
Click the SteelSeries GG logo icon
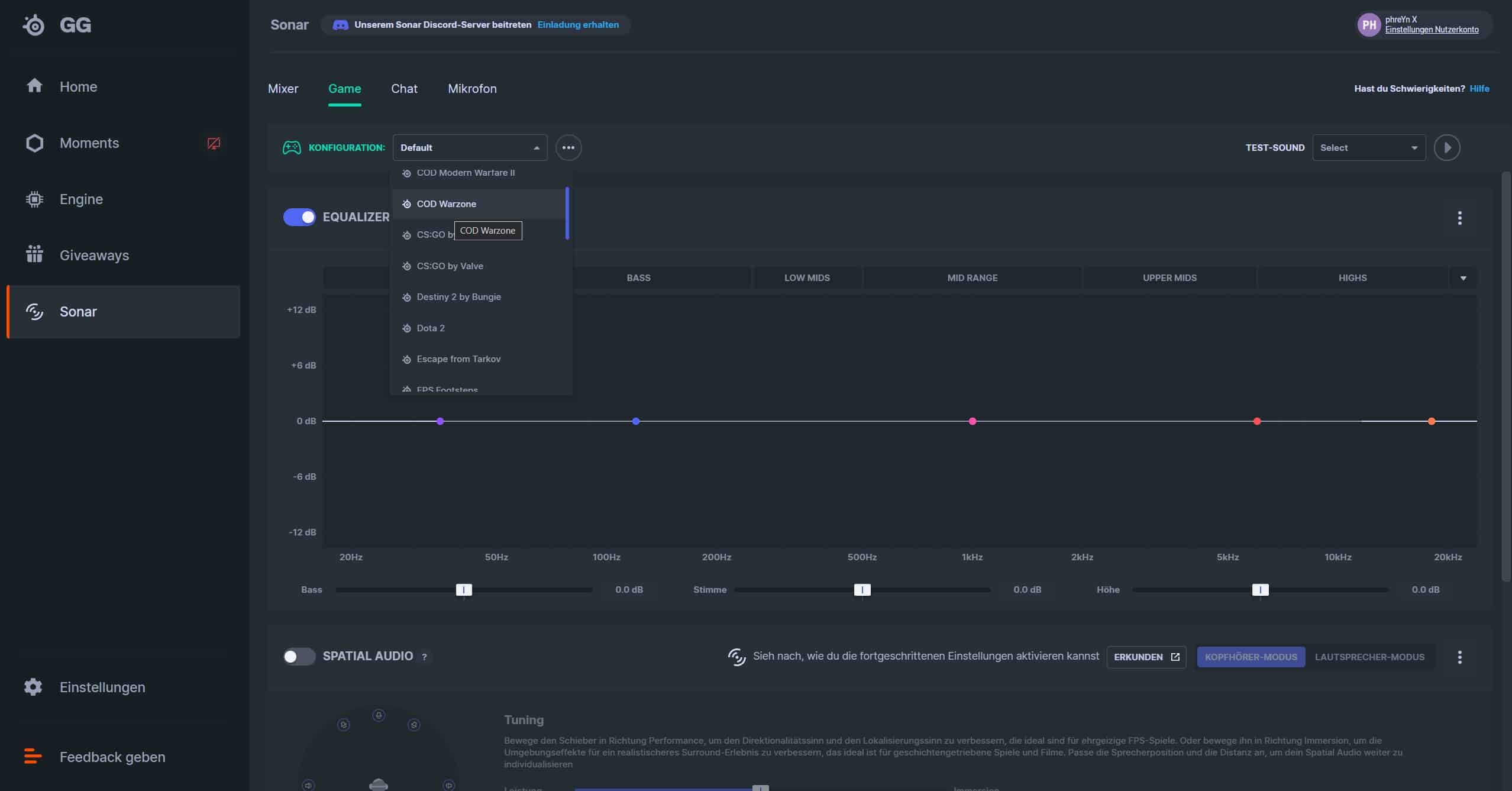34,25
